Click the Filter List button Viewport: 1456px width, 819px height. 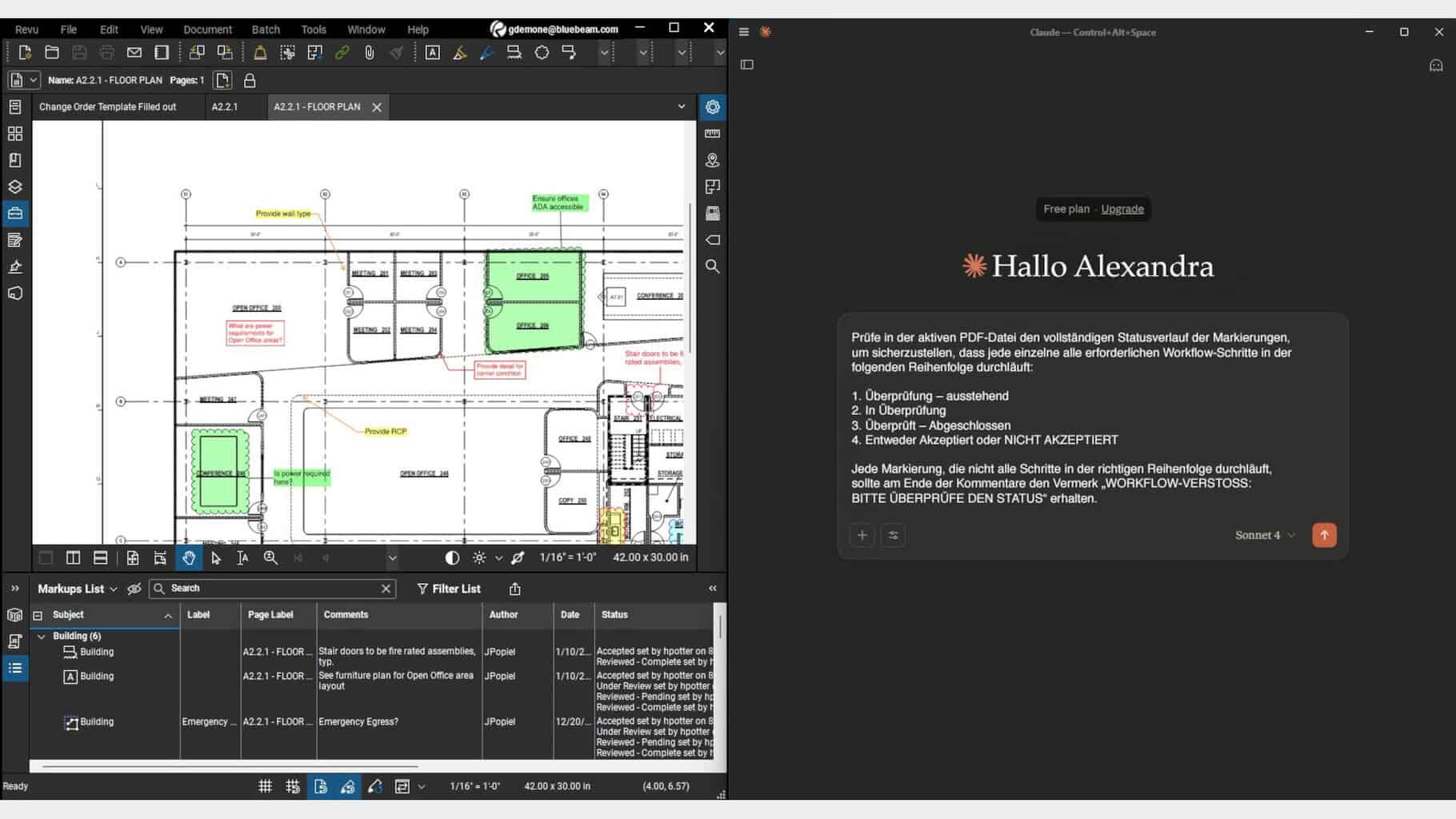pos(448,589)
